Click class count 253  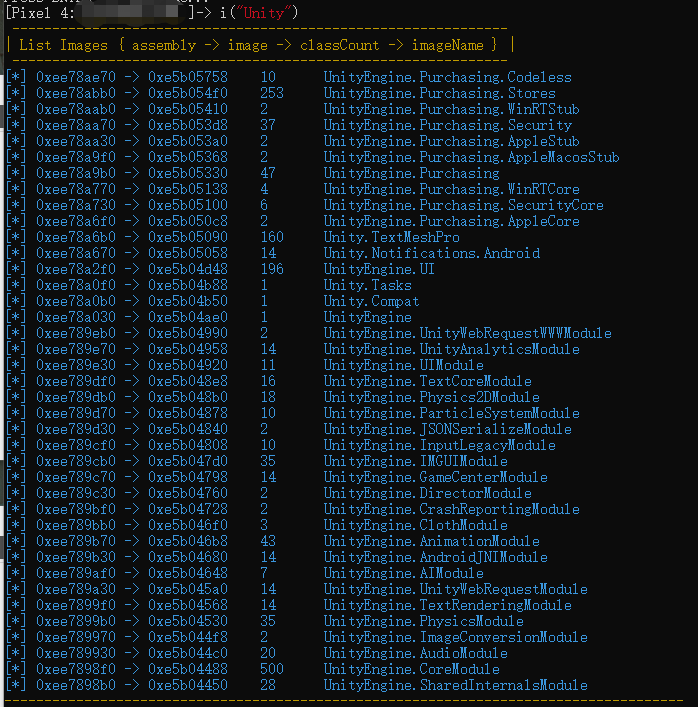pos(272,93)
